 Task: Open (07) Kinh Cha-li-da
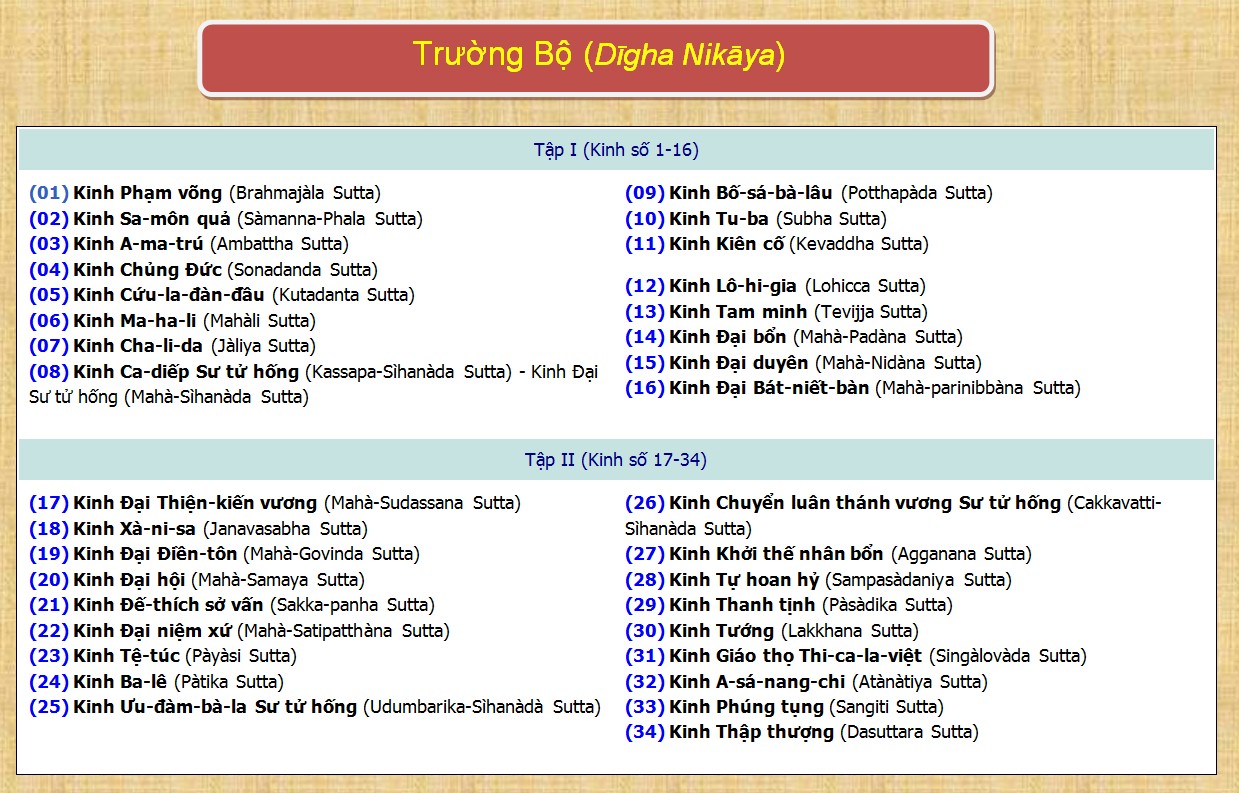(x=116, y=345)
